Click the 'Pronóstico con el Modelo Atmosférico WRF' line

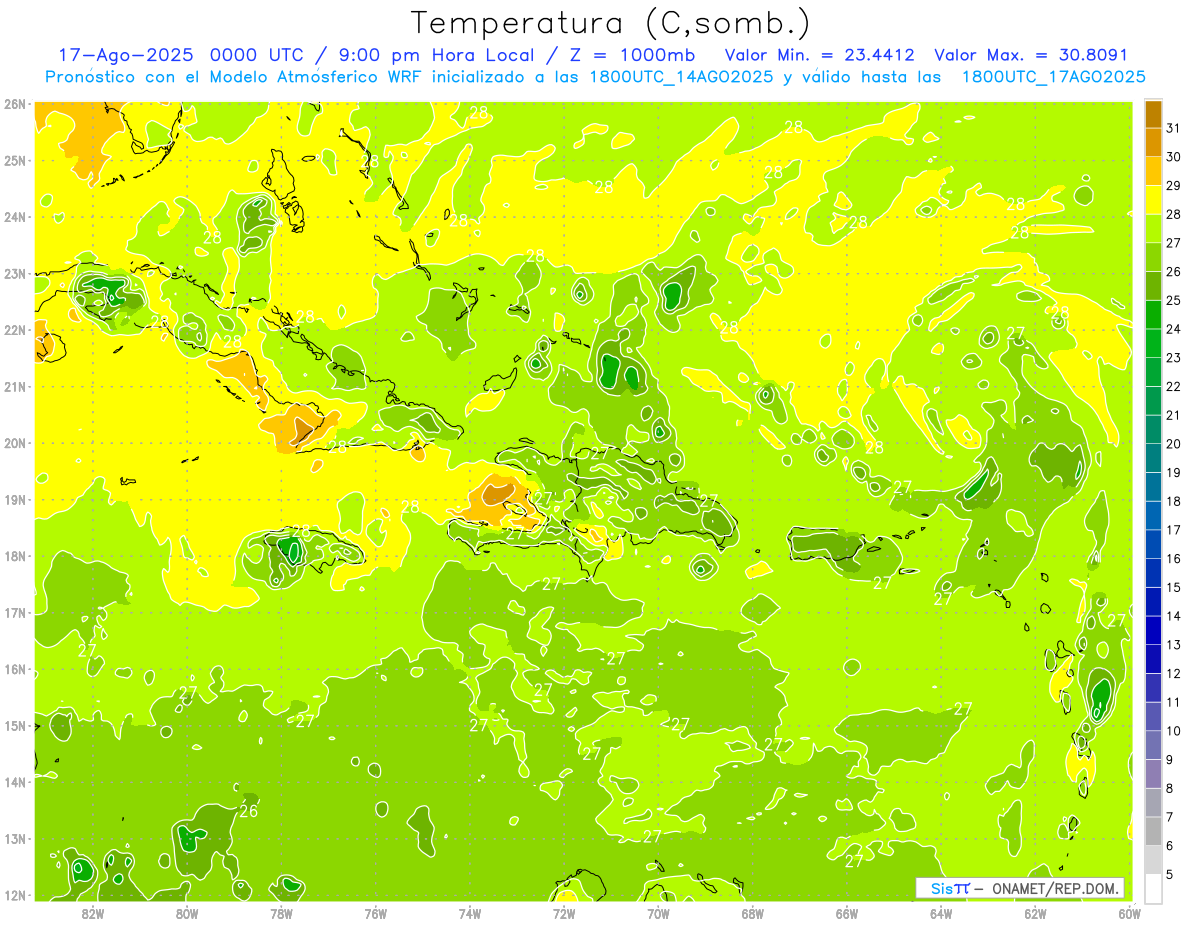click(x=595, y=77)
